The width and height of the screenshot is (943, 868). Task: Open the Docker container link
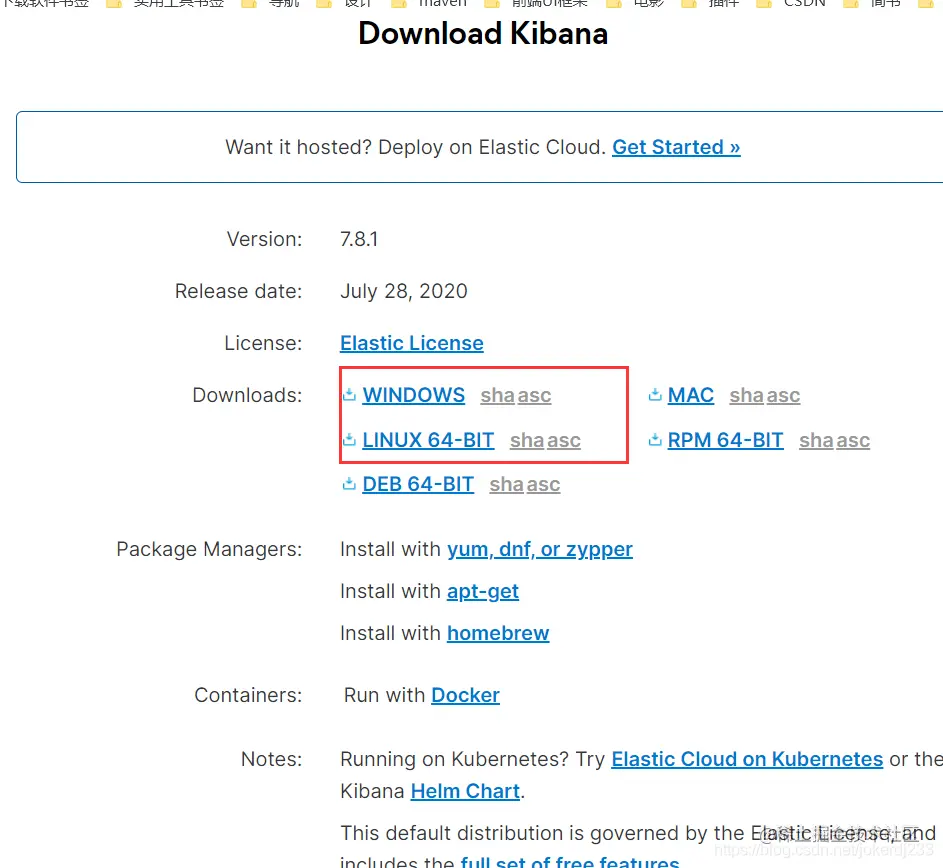coord(465,695)
